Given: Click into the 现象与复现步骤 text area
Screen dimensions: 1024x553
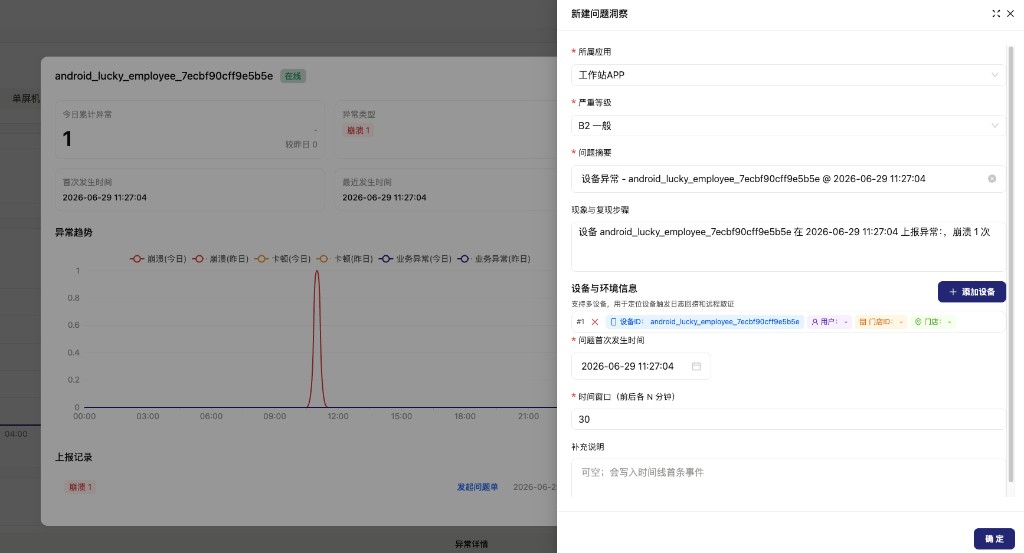Looking at the screenshot, I should point(788,246).
